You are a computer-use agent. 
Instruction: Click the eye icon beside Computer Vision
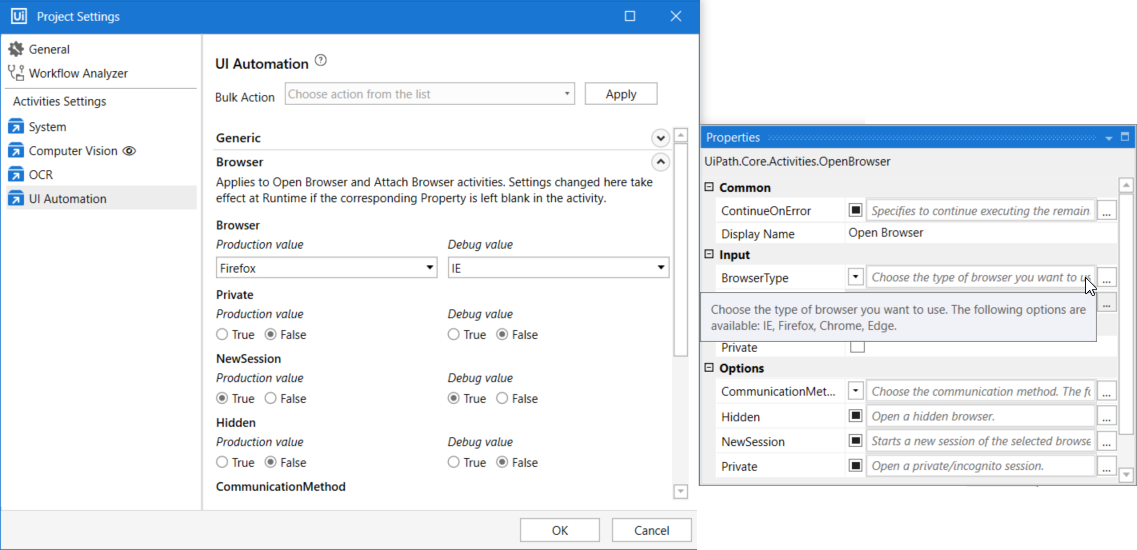point(128,151)
